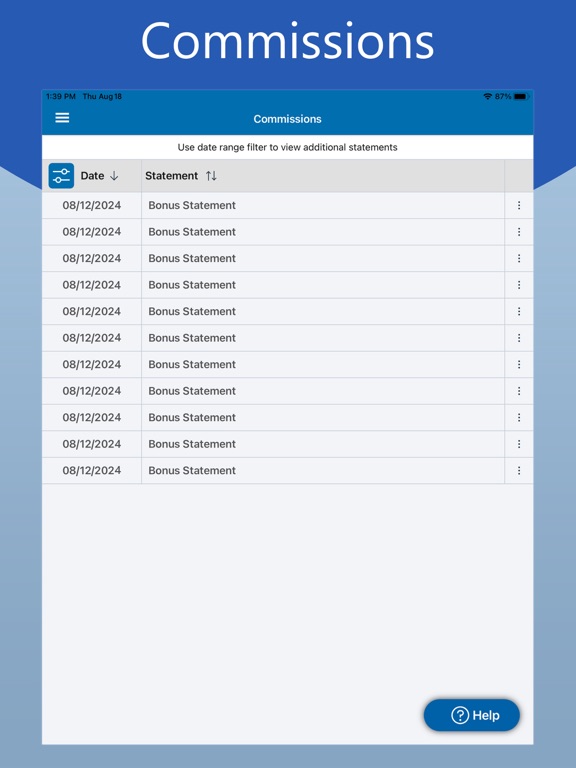
Task: Open the date range filter icon
Action: [x=61, y=176]
